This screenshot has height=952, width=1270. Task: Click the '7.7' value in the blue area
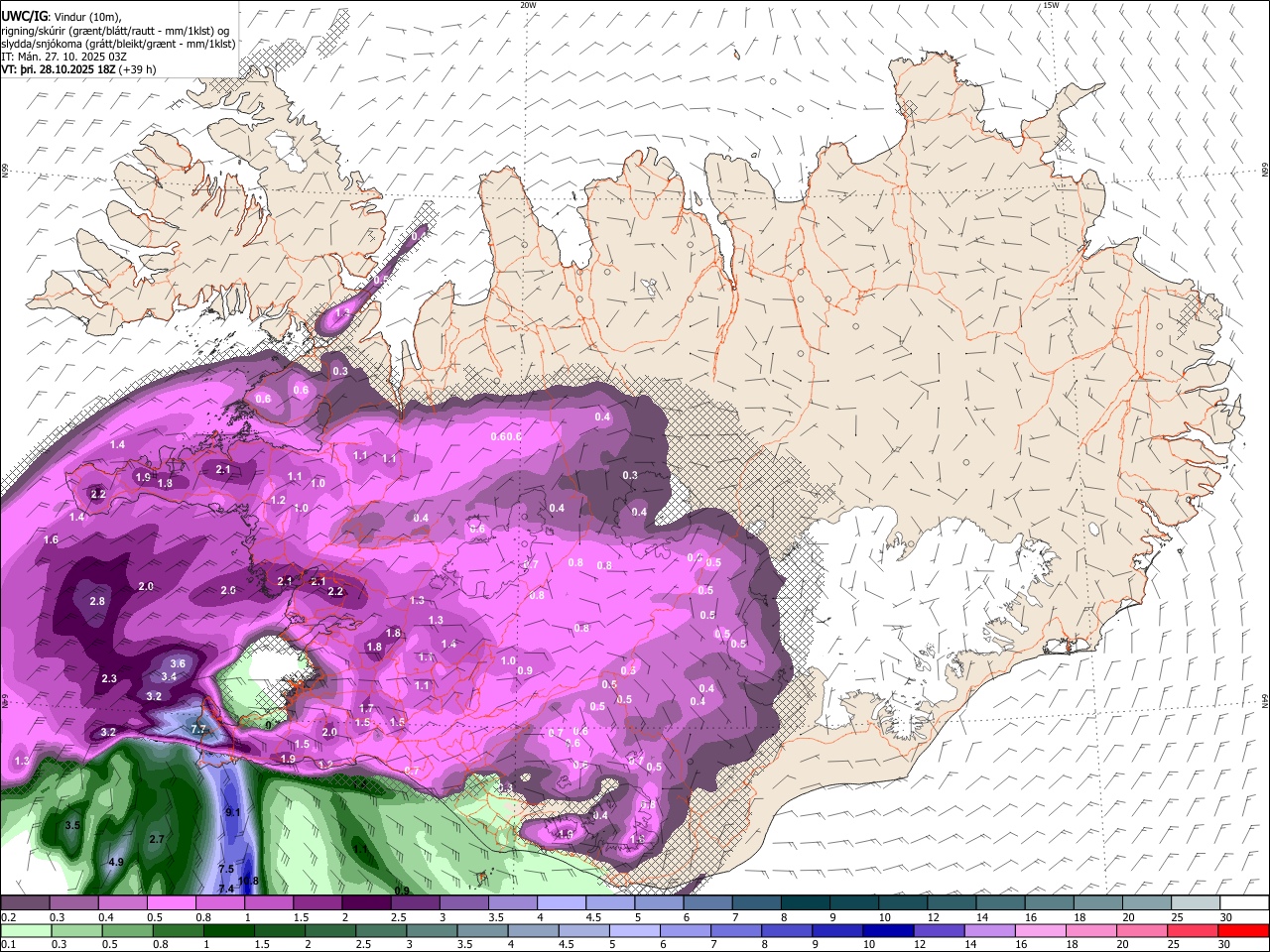click(197, 729)
